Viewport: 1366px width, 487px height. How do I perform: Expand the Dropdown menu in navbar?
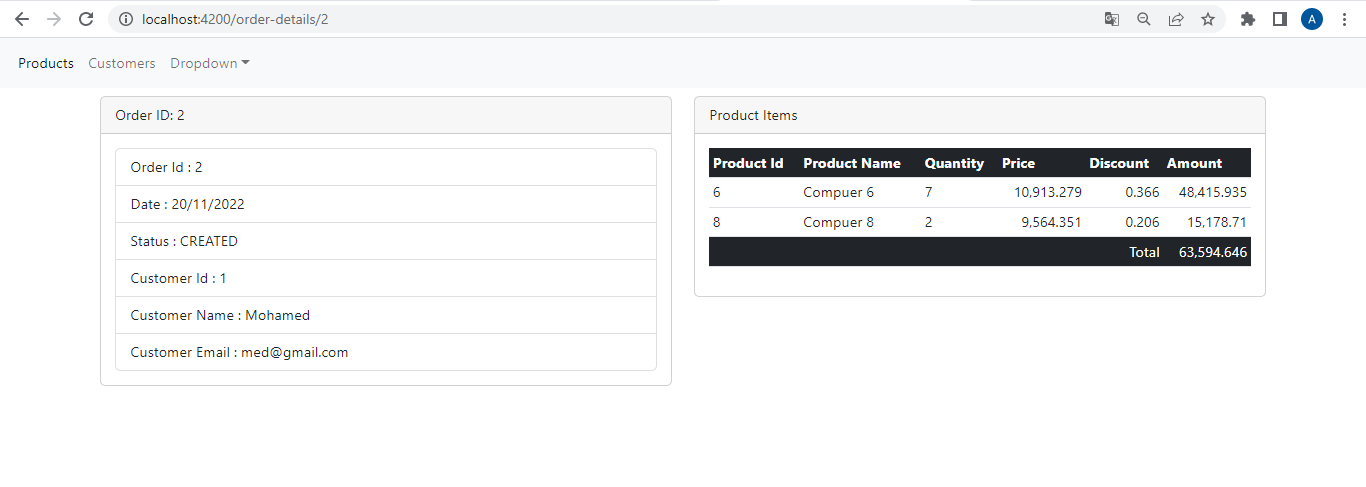pyautogui.click(x=210, y=63)
